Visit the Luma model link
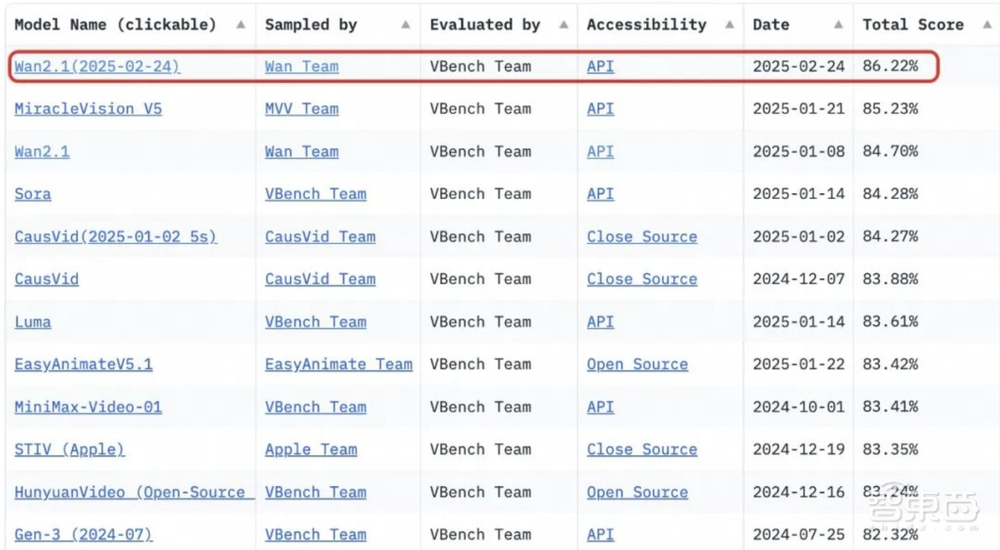Image resolution: width=1000 pixels, height=550 pixels. (33, 322)
